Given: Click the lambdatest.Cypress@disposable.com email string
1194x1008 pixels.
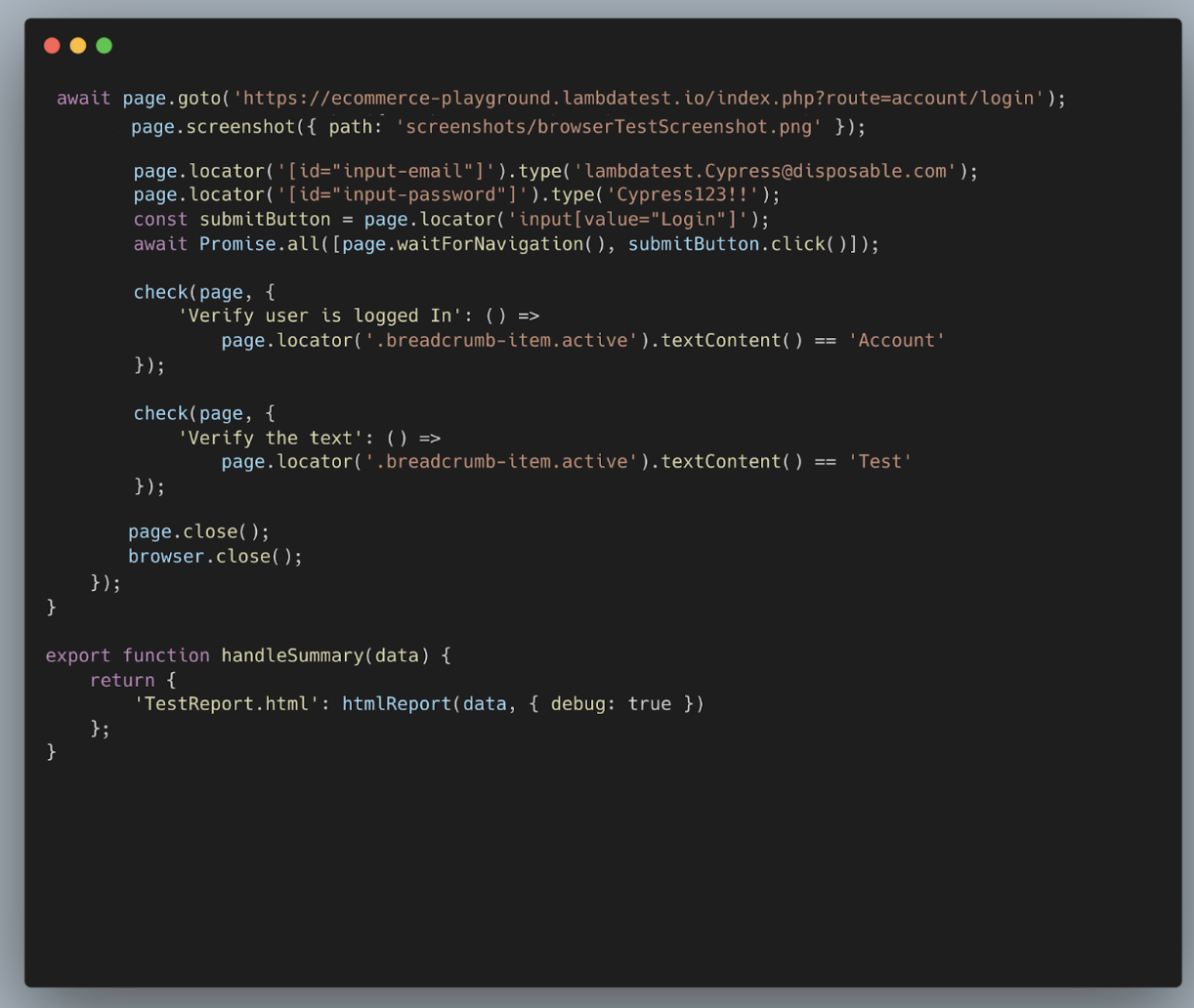Looking at the screenshot, I should coord(766,171).
